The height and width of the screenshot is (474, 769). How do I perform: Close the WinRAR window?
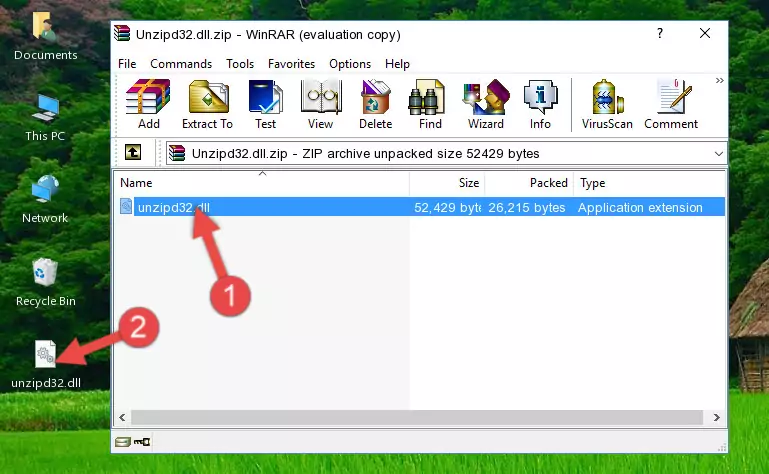click(705, 33)
